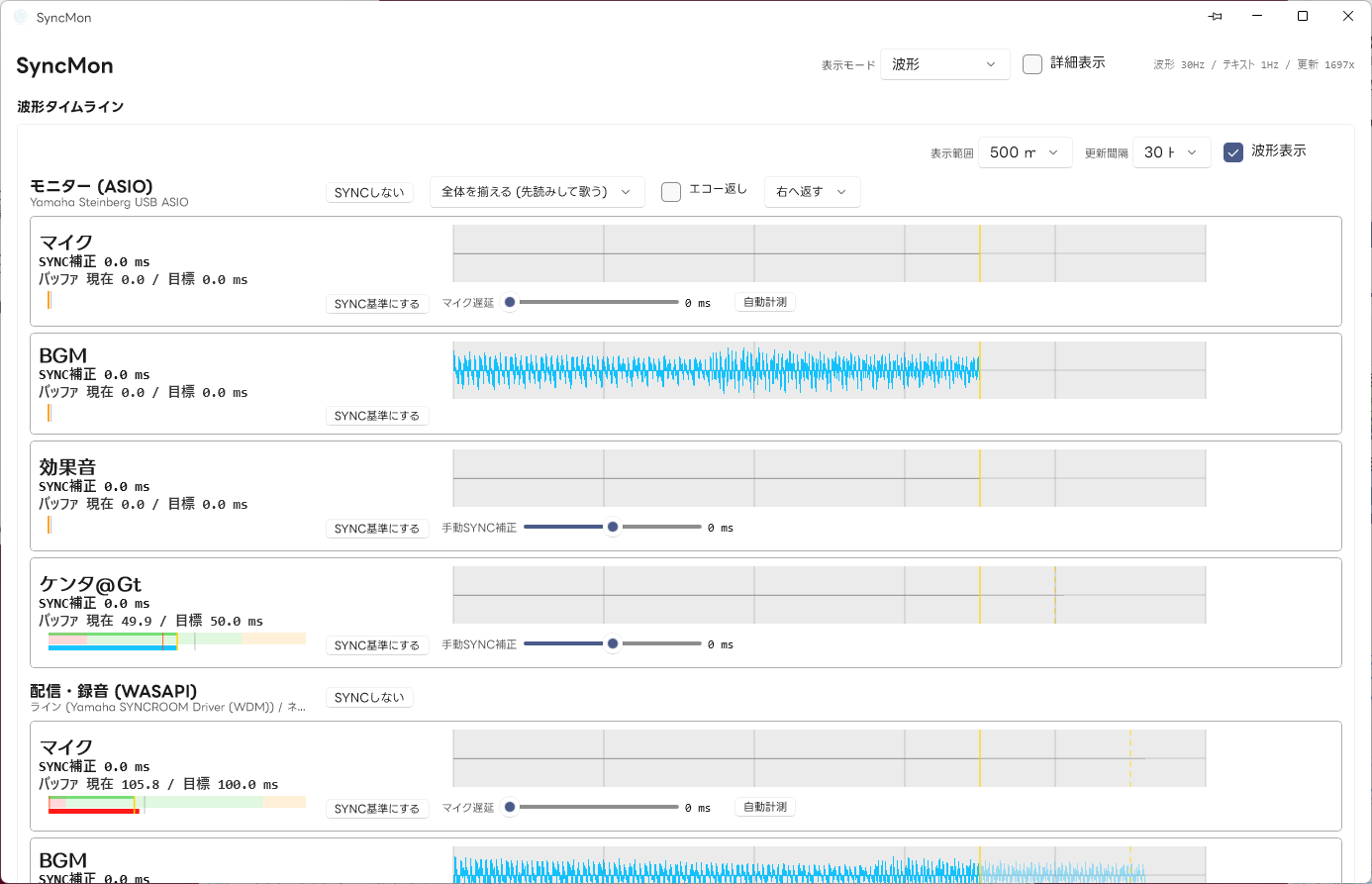The height and width of the screenshot is (884, 1372).
Task: Open the 右へ返す dropdown
Action: tap(813, 192)
